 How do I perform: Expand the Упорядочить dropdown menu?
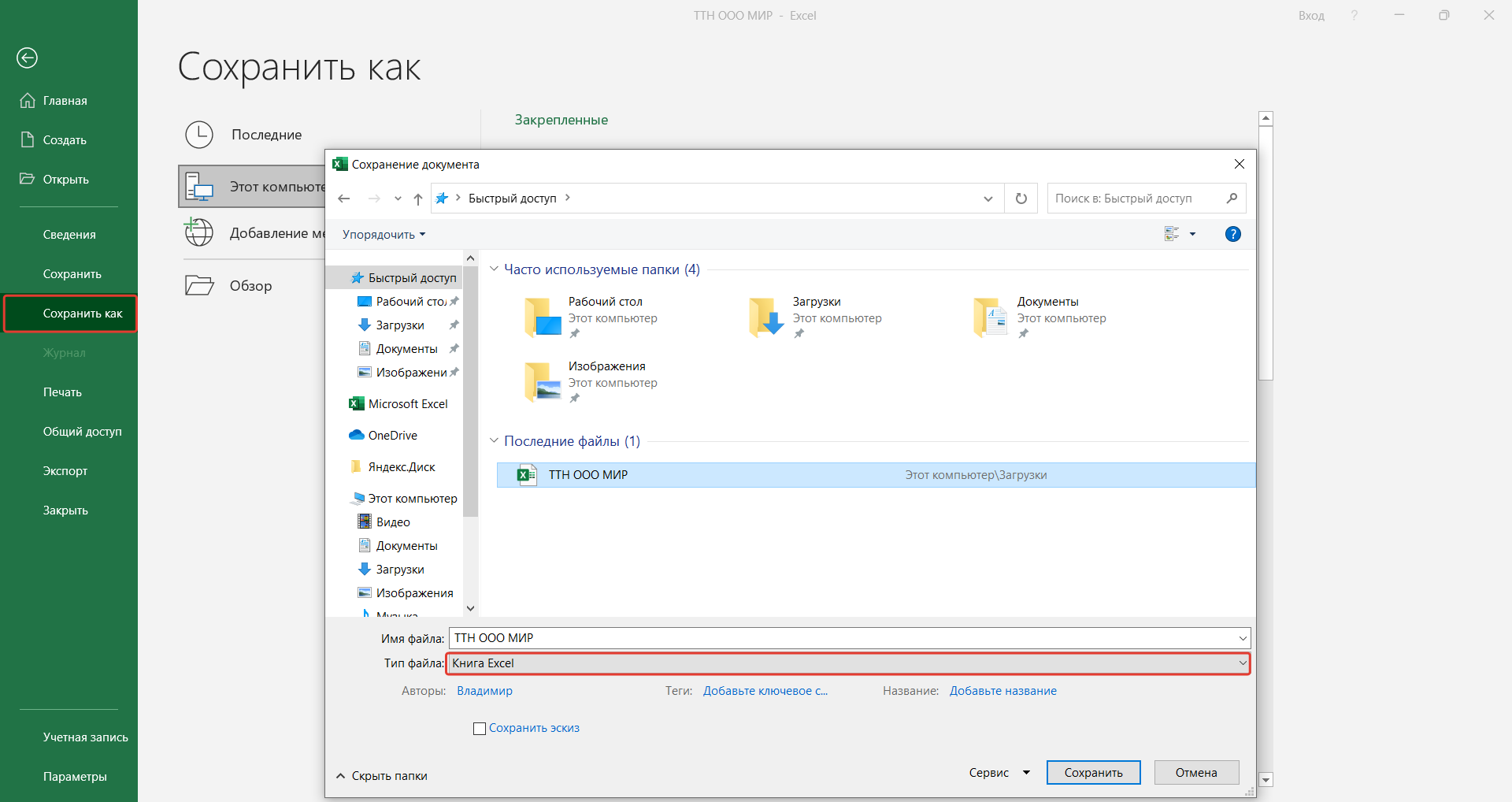[384, 235]
